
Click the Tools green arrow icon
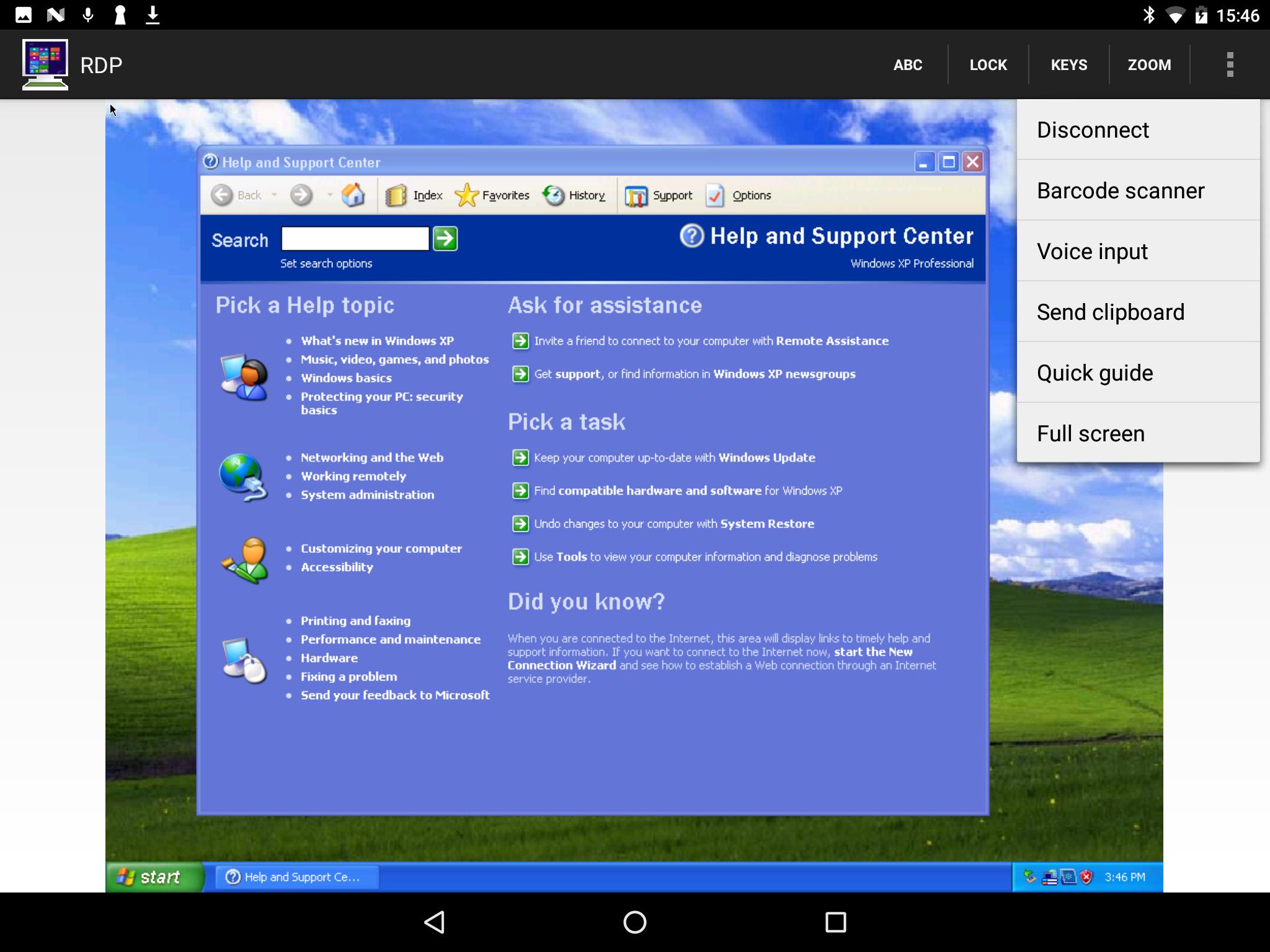[x=520, y=557]
